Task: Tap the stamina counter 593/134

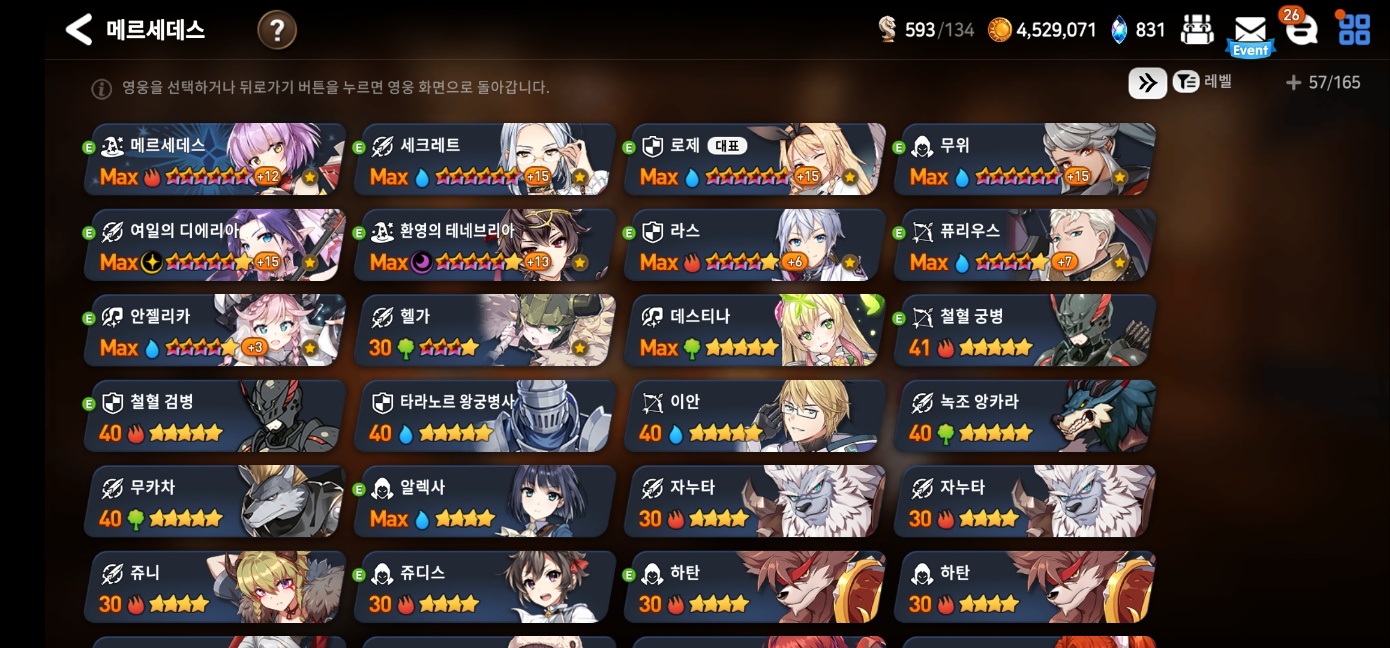Action: (926, 30)
